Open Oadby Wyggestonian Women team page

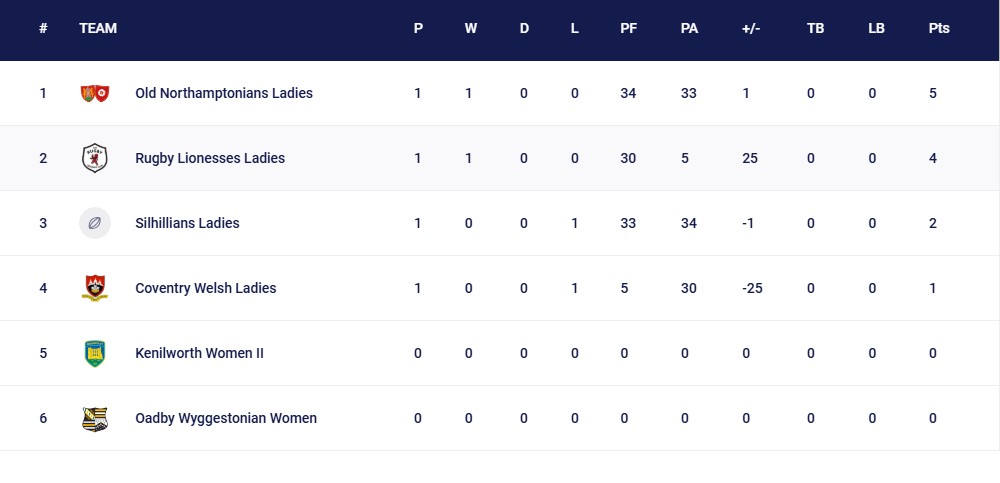226,418
